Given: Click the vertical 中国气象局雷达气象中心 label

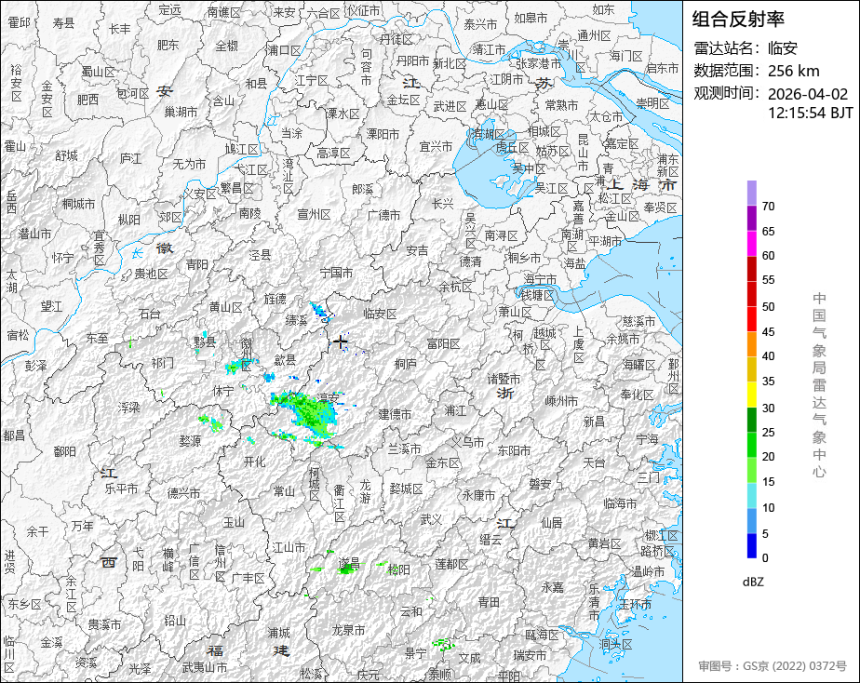Looking at the screenshot, I should pyautogui.click(x=819, y=385).
